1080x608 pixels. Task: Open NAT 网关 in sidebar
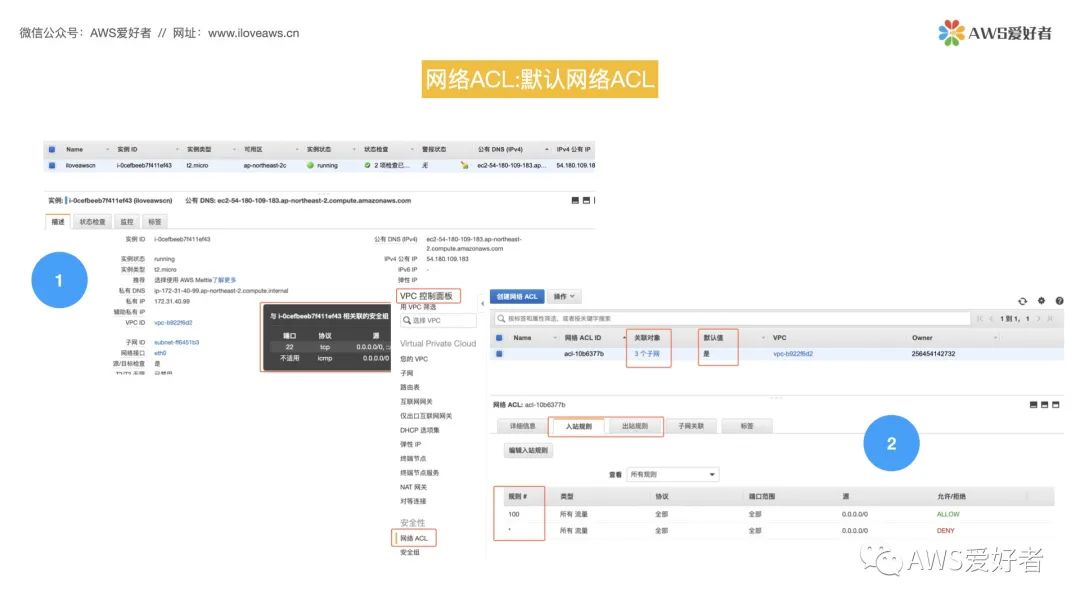(413, 488)
